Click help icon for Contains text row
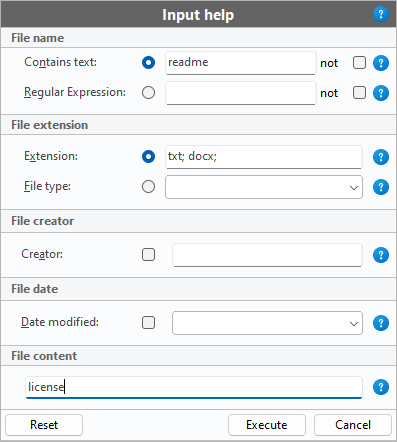 pyautogui.click(x=381, y=63)
